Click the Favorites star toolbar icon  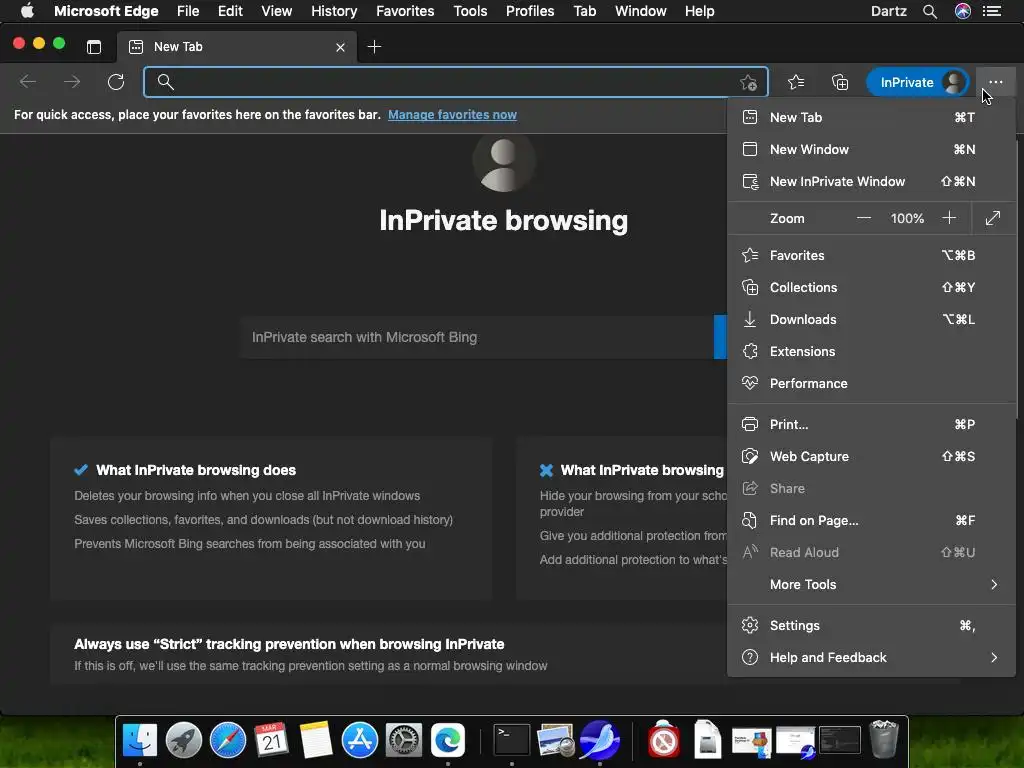tap(795, 82)
